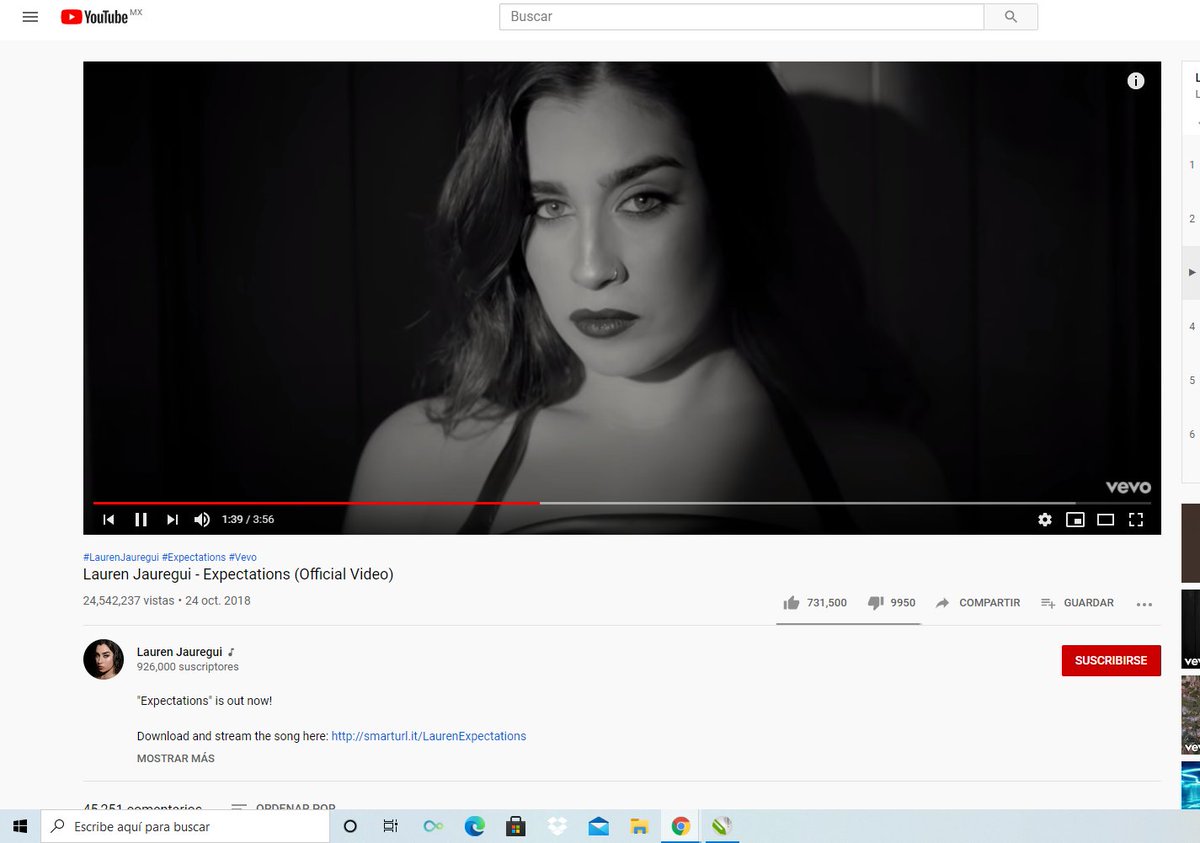Pause the playing video
This screenshot has width=1200, height=843.
click(141, 520)
